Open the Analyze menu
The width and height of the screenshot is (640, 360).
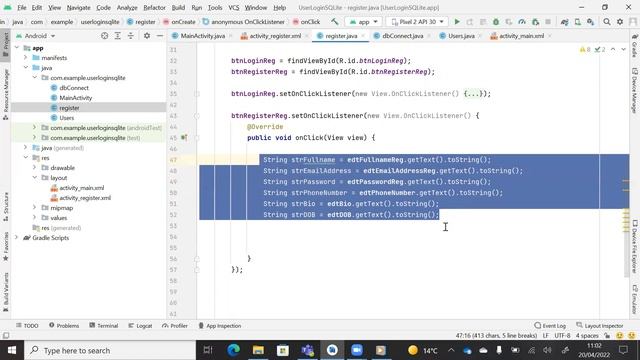point(127,7)
